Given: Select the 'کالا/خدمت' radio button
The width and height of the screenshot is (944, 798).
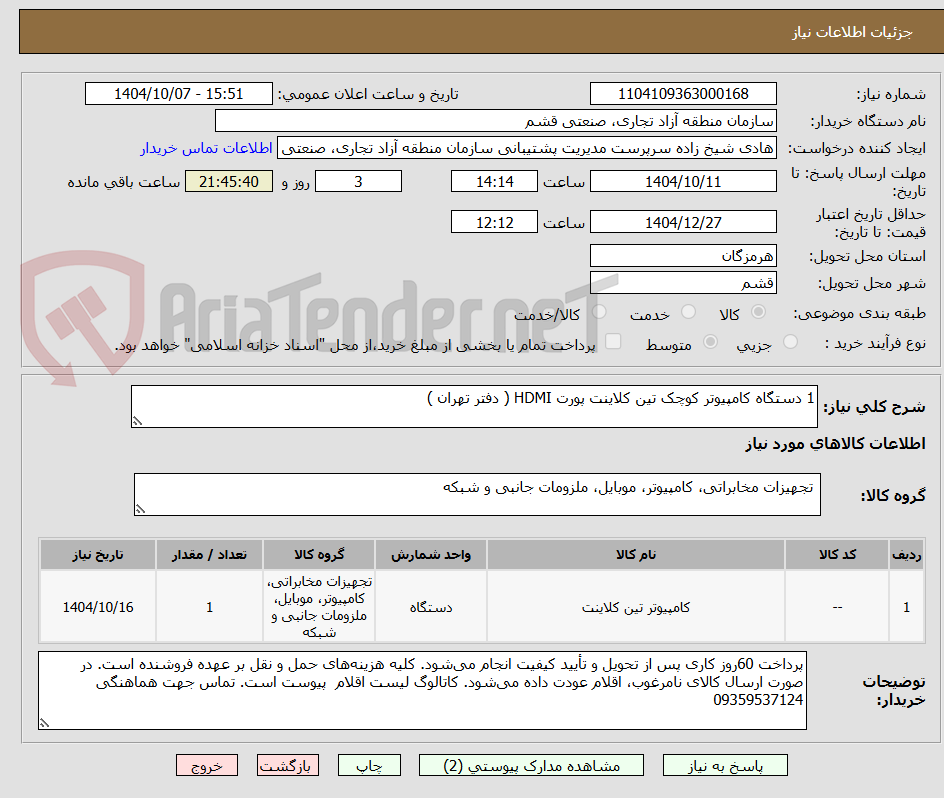Looking at the screenshot, I should pyautogui.click(x=599, y=312).
